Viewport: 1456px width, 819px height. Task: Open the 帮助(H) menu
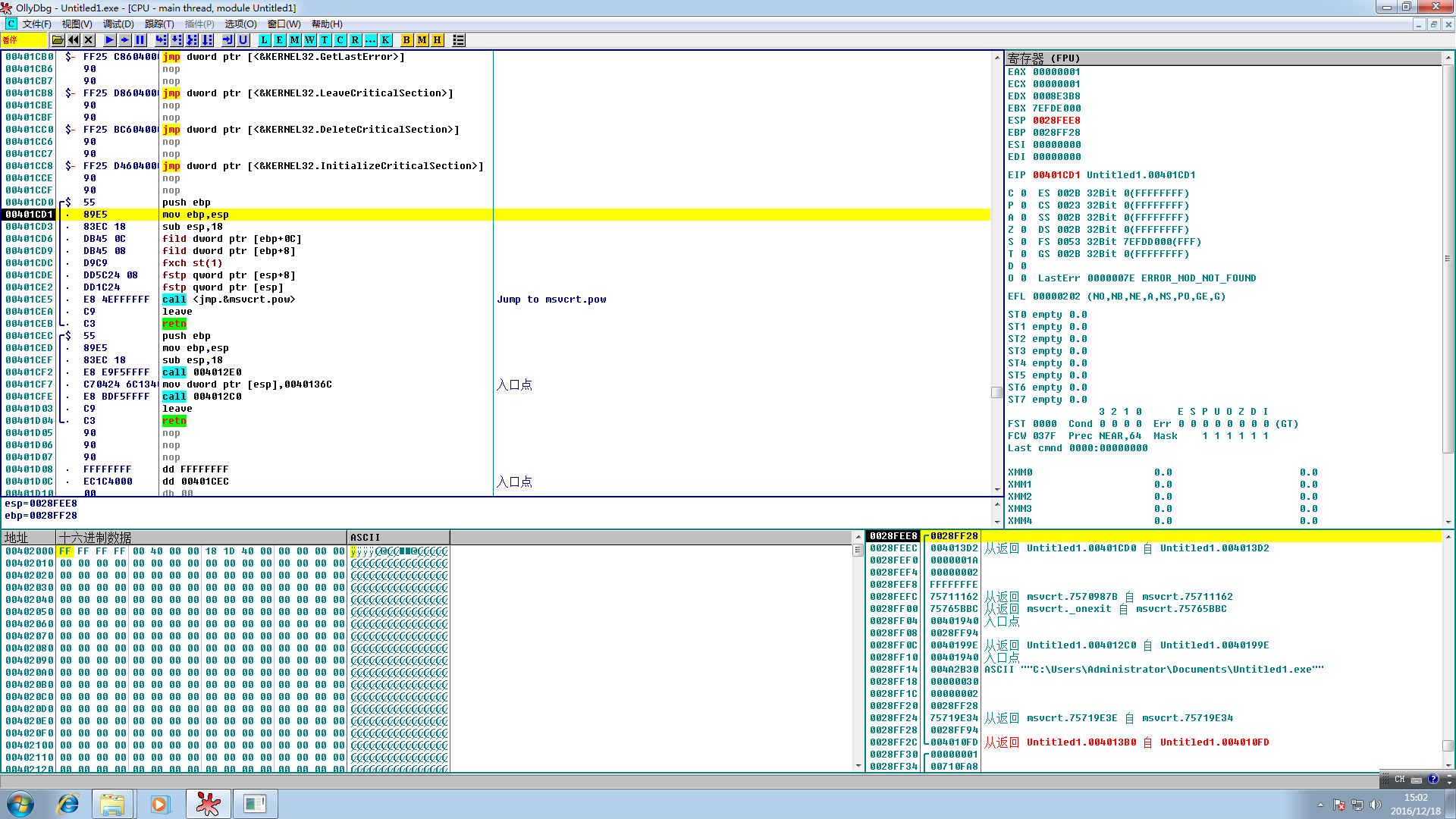(327, 24)
